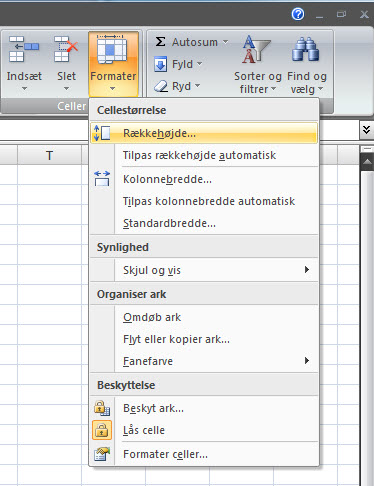This screenshot has height=486, width=374.
Task: Choose Flyt eller kopier ark...
Action: (204, 339)
